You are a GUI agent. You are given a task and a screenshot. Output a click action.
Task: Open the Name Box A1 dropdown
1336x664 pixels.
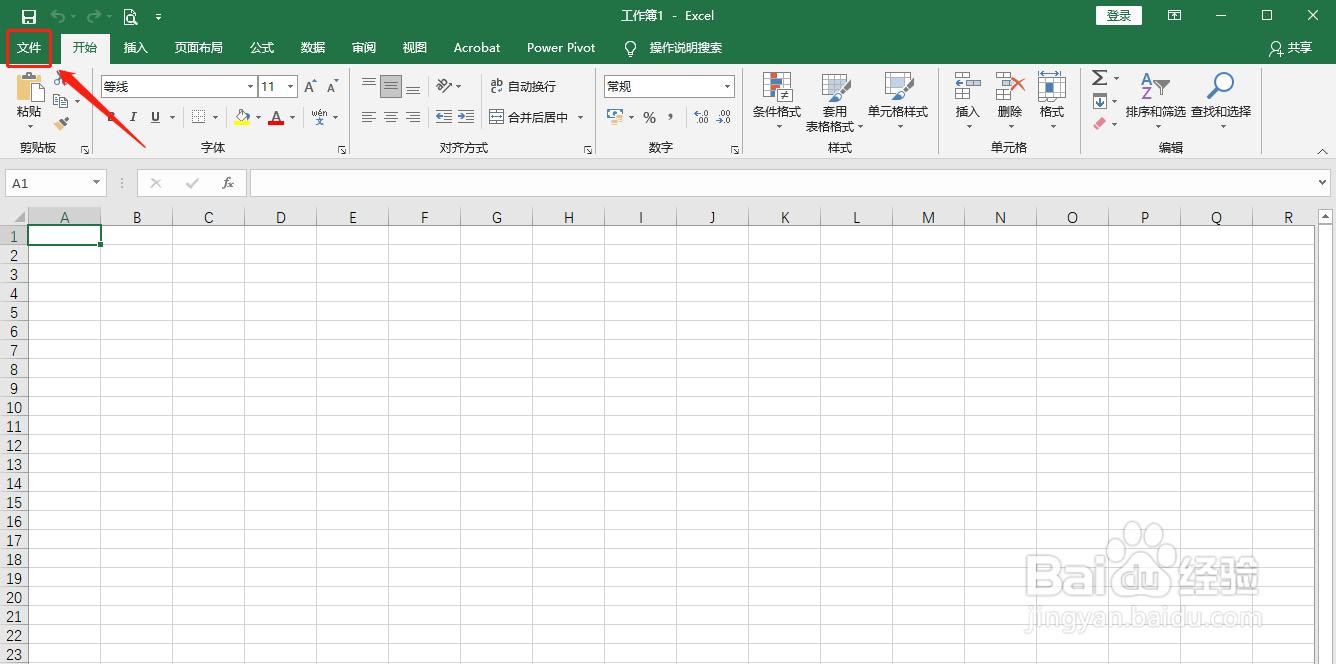pos(97,183)
